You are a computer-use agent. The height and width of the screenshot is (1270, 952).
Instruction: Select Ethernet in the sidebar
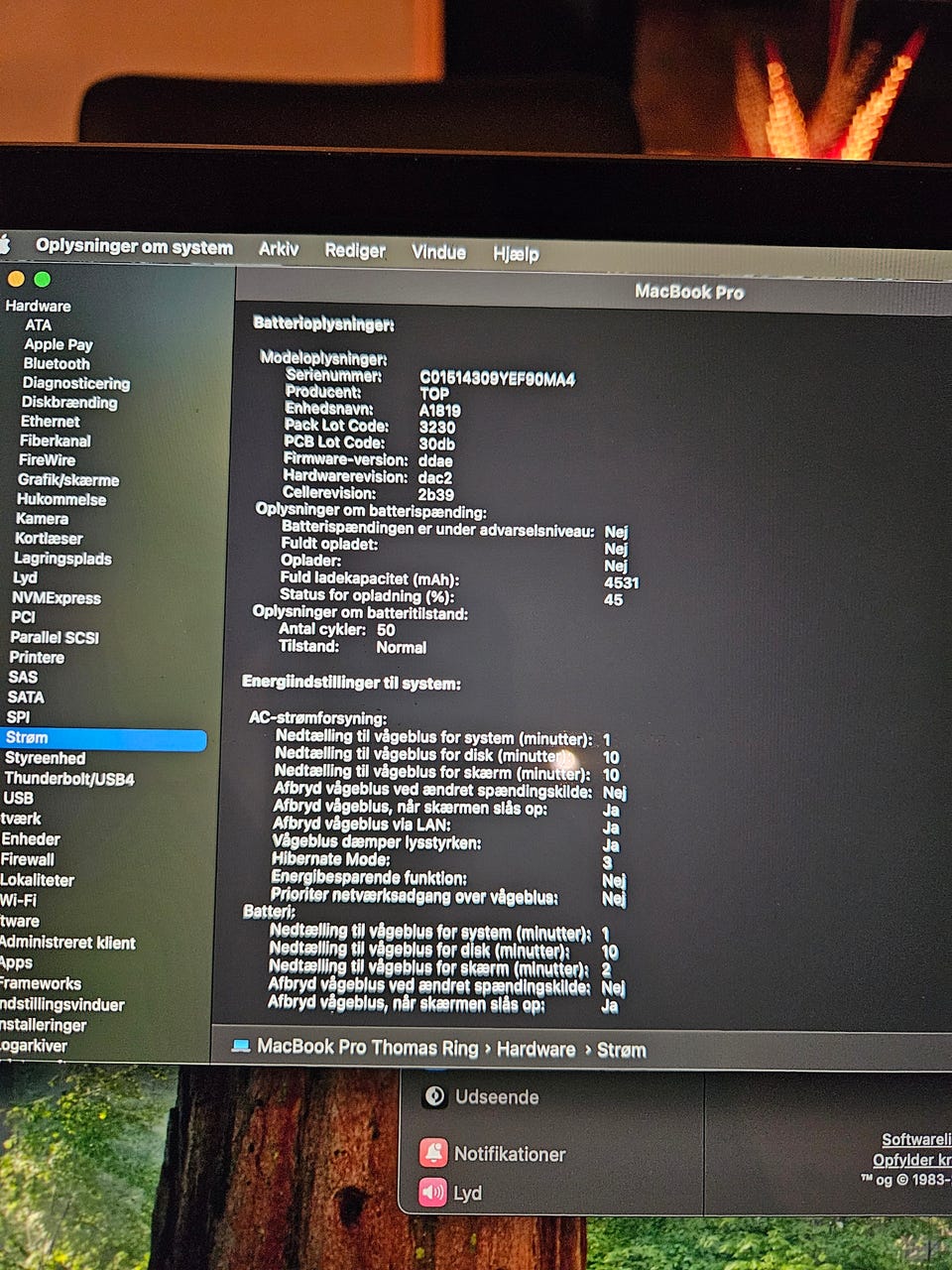pos(50,421)
